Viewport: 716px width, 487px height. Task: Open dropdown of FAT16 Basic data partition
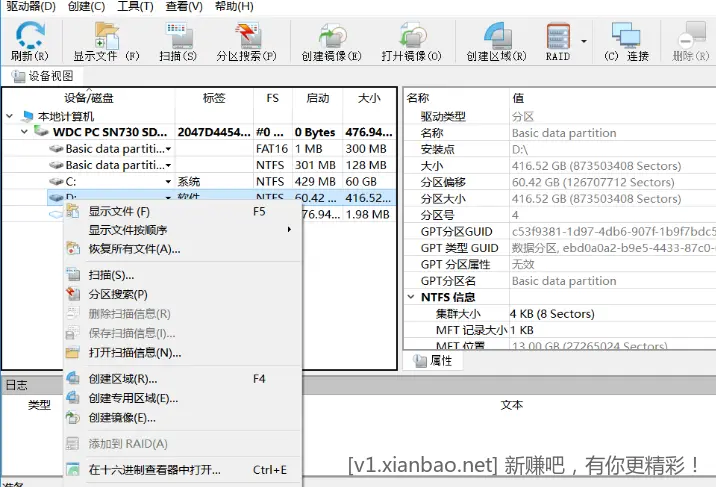(x=168, y=149)
